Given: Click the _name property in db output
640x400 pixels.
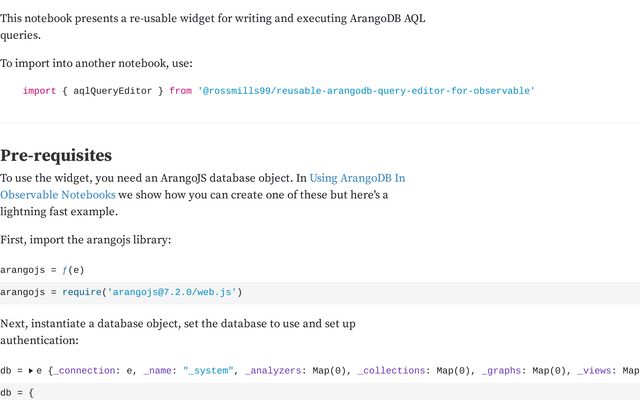Looking at the screenshot, I should [158, 371].
